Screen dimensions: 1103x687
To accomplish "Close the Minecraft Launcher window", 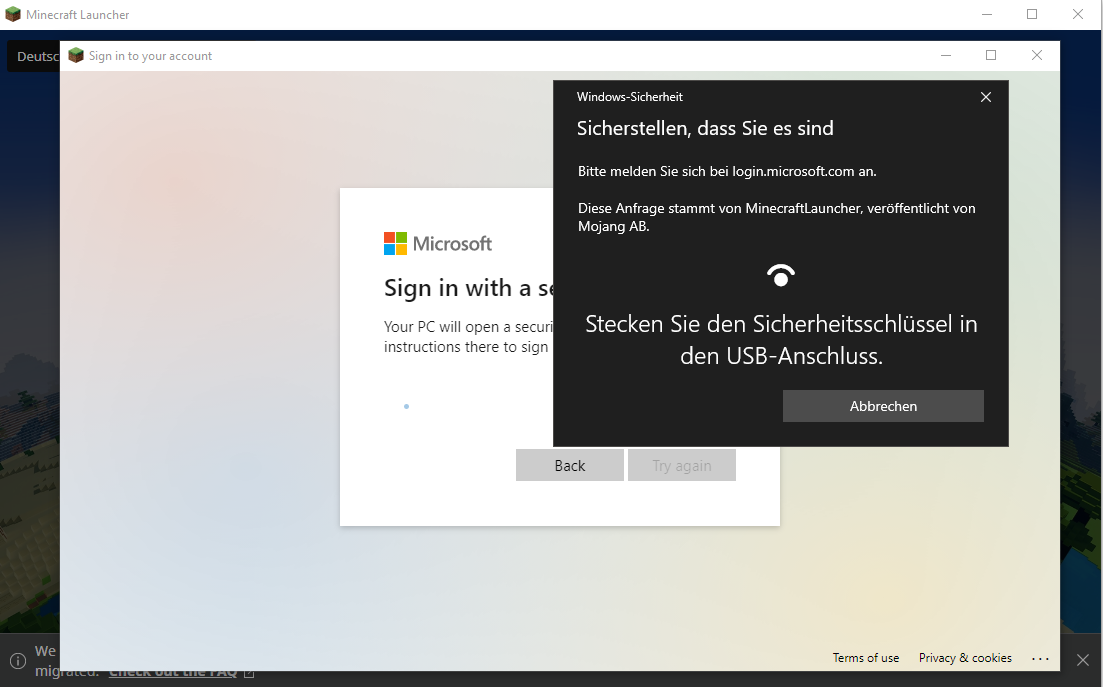I will coord(1078,14).
